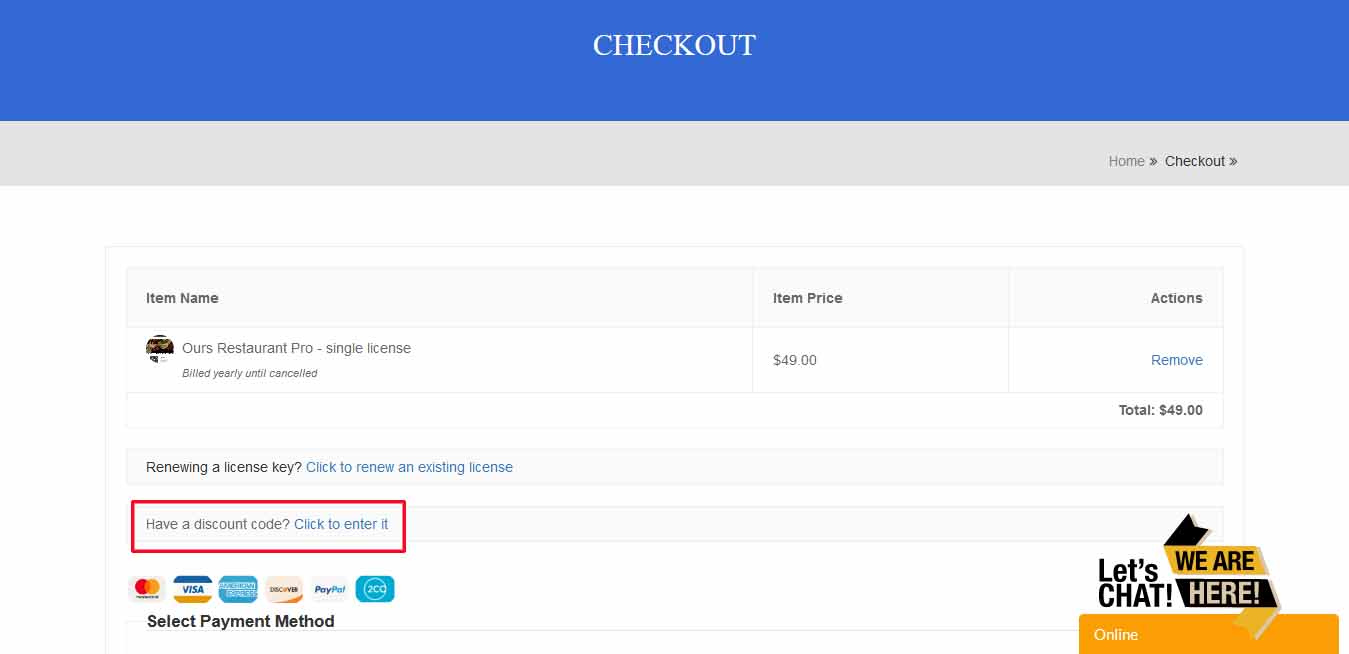The width and height of the screenshot is (1349, 654).
Task: Expand the orange Online chat bar
Action: (1208, 634)
